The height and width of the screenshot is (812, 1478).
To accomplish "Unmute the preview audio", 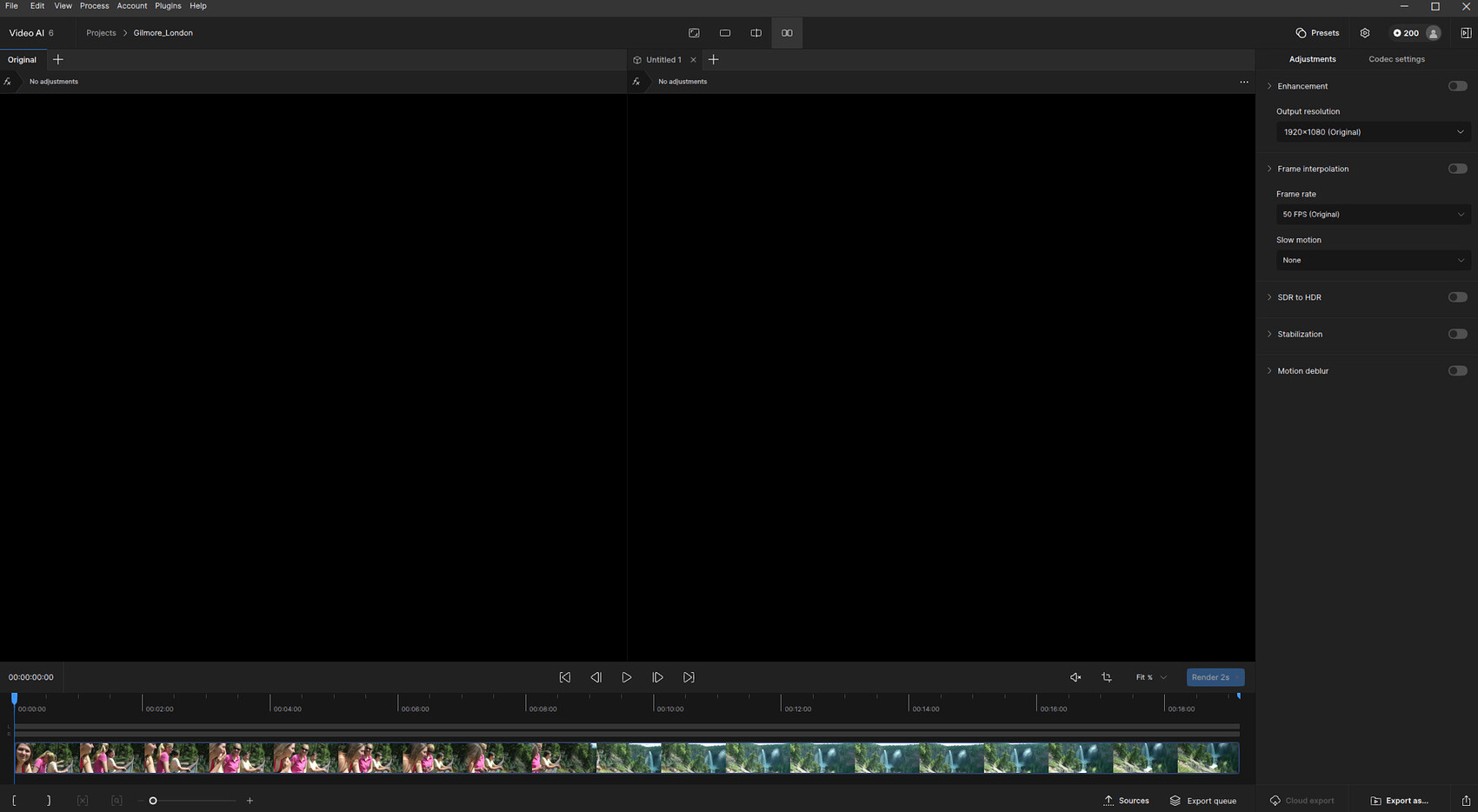I will coord(1075,676).
